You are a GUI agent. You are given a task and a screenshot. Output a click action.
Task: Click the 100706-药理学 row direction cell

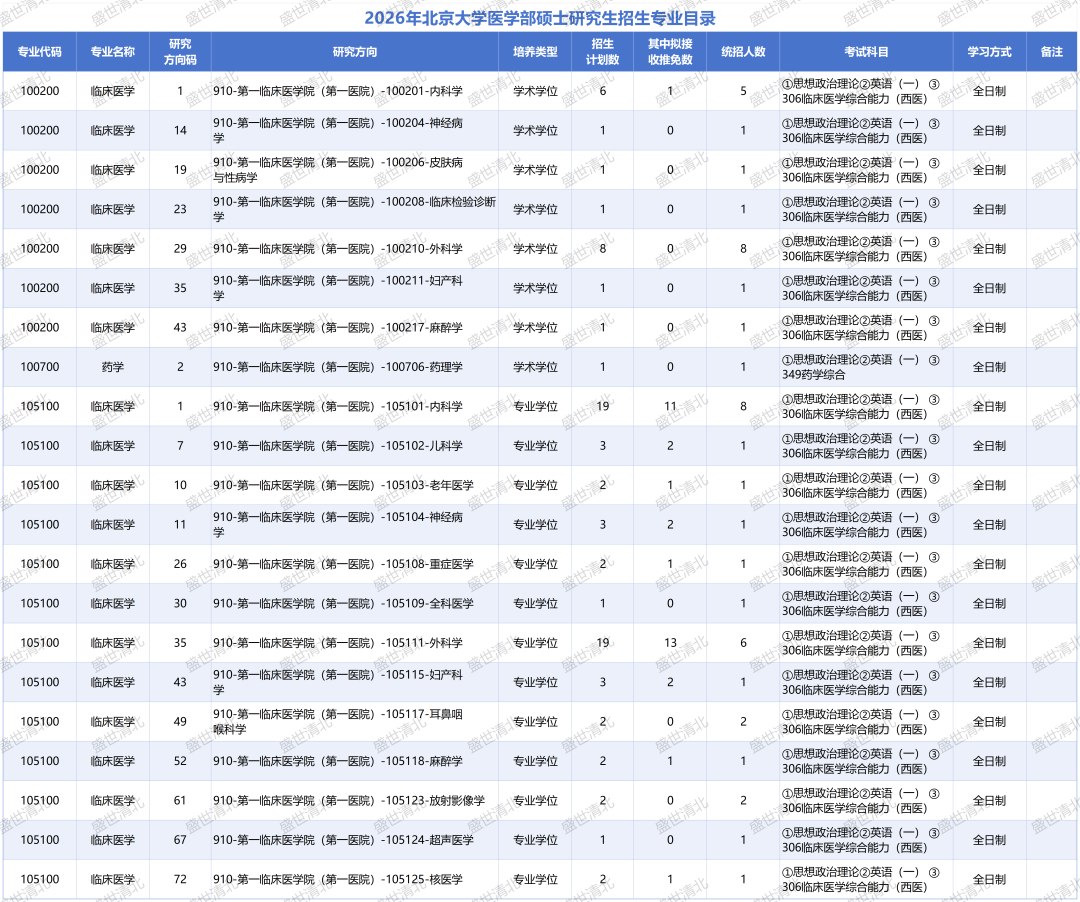[355, 367]
